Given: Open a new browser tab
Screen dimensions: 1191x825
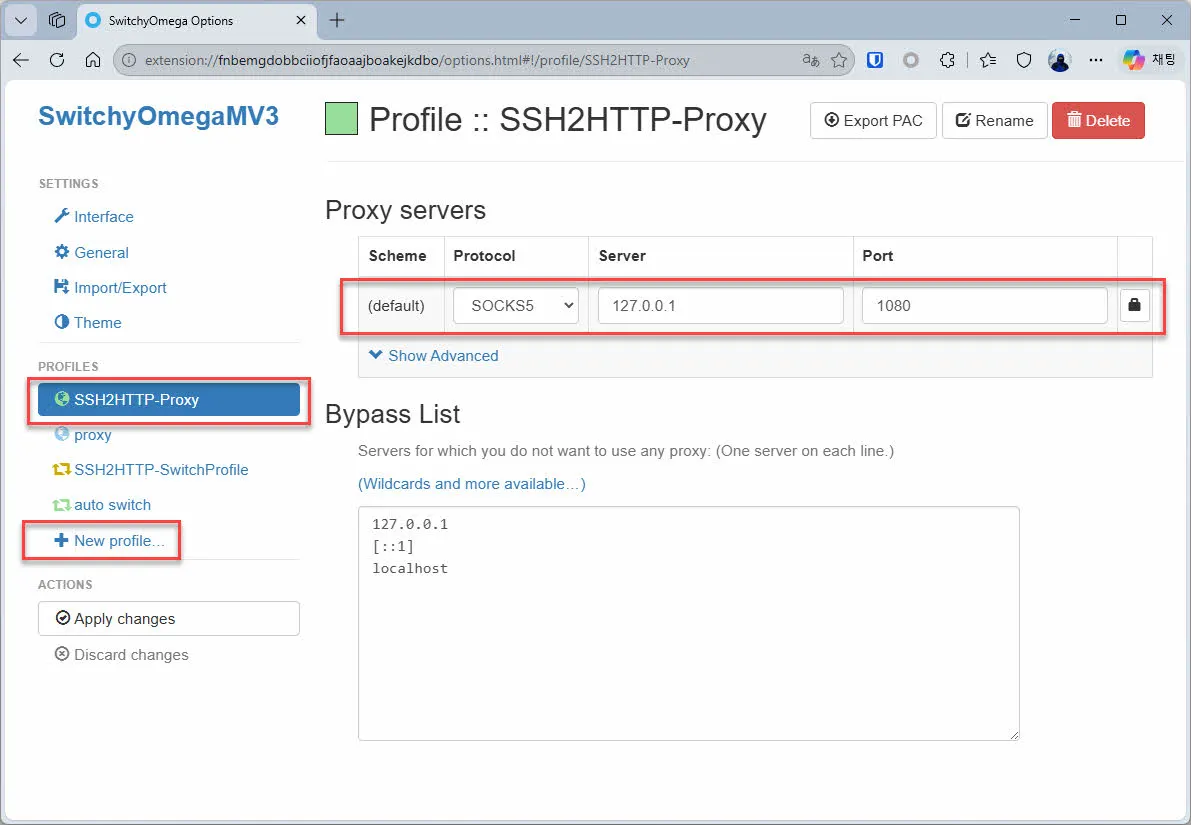Looking at the screenshot, I should [x=337, y=21].
